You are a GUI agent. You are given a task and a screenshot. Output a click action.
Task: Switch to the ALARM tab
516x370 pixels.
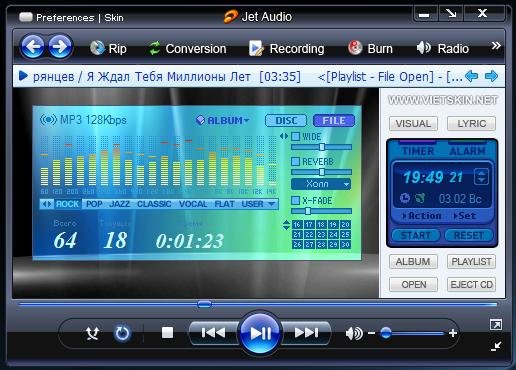click(467, 151)
